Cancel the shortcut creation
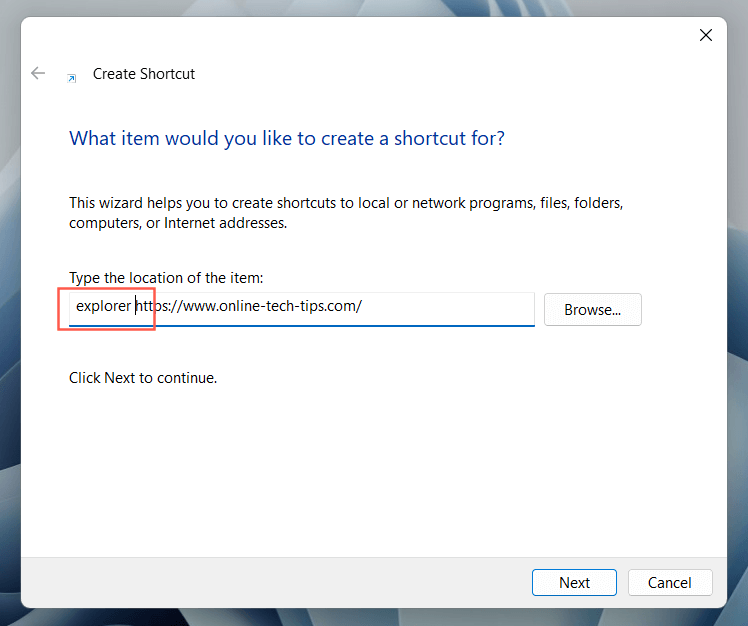 (x=670, y=582)
